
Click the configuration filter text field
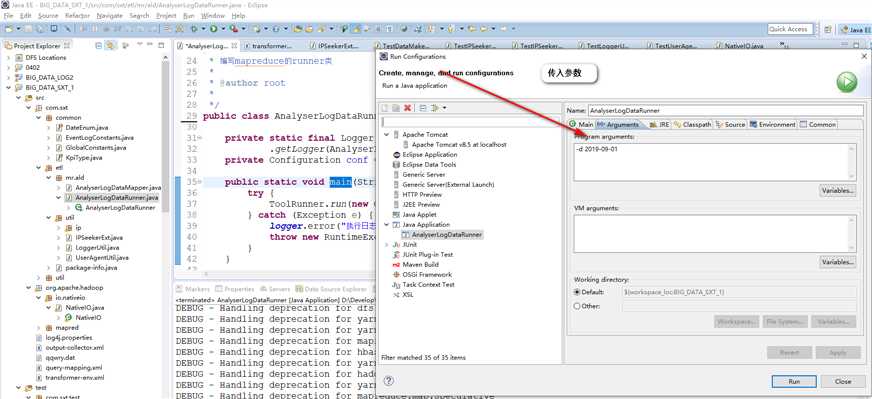[x=472, y=121]
